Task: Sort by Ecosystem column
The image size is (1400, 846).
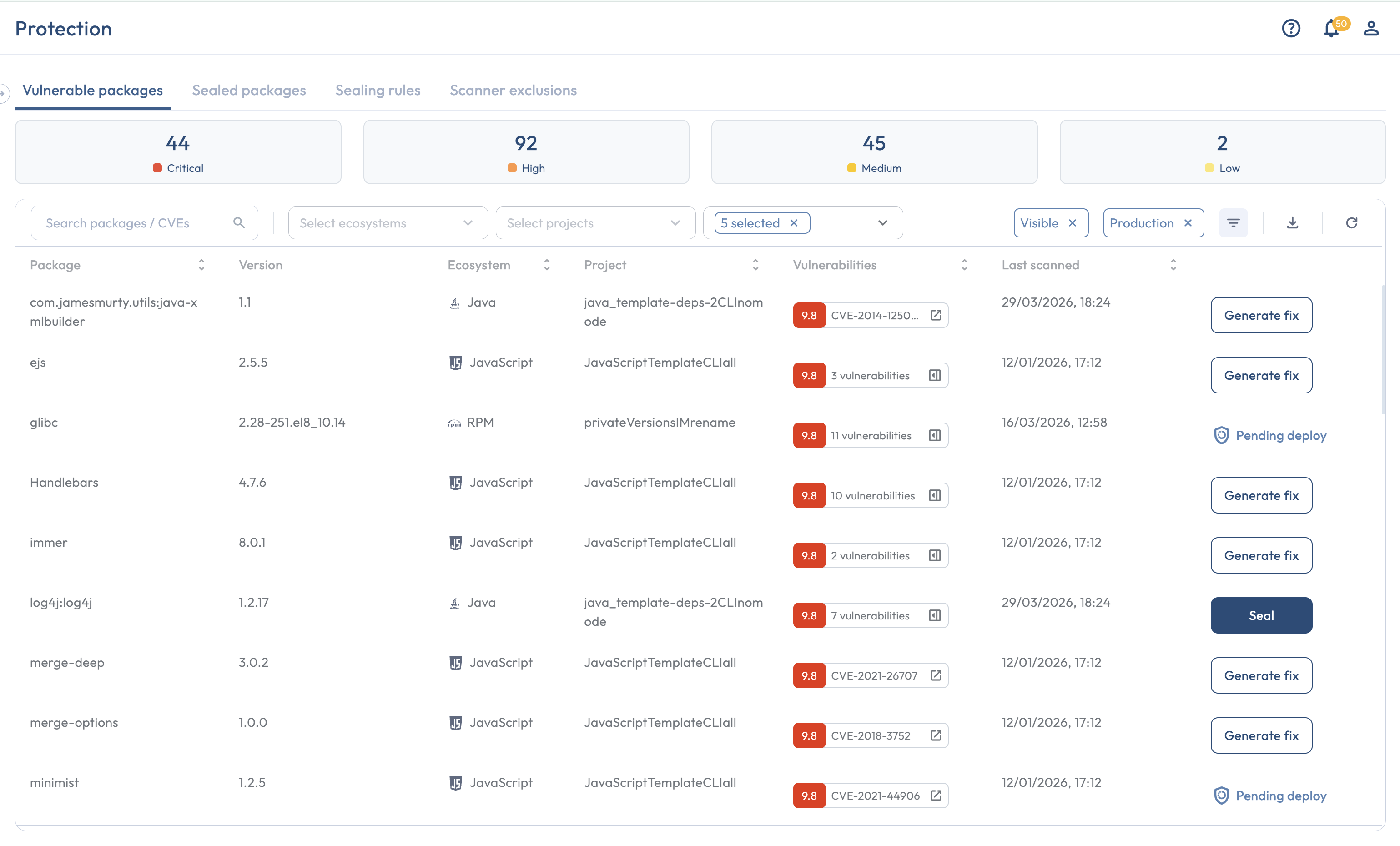Action: coord(547,265)
